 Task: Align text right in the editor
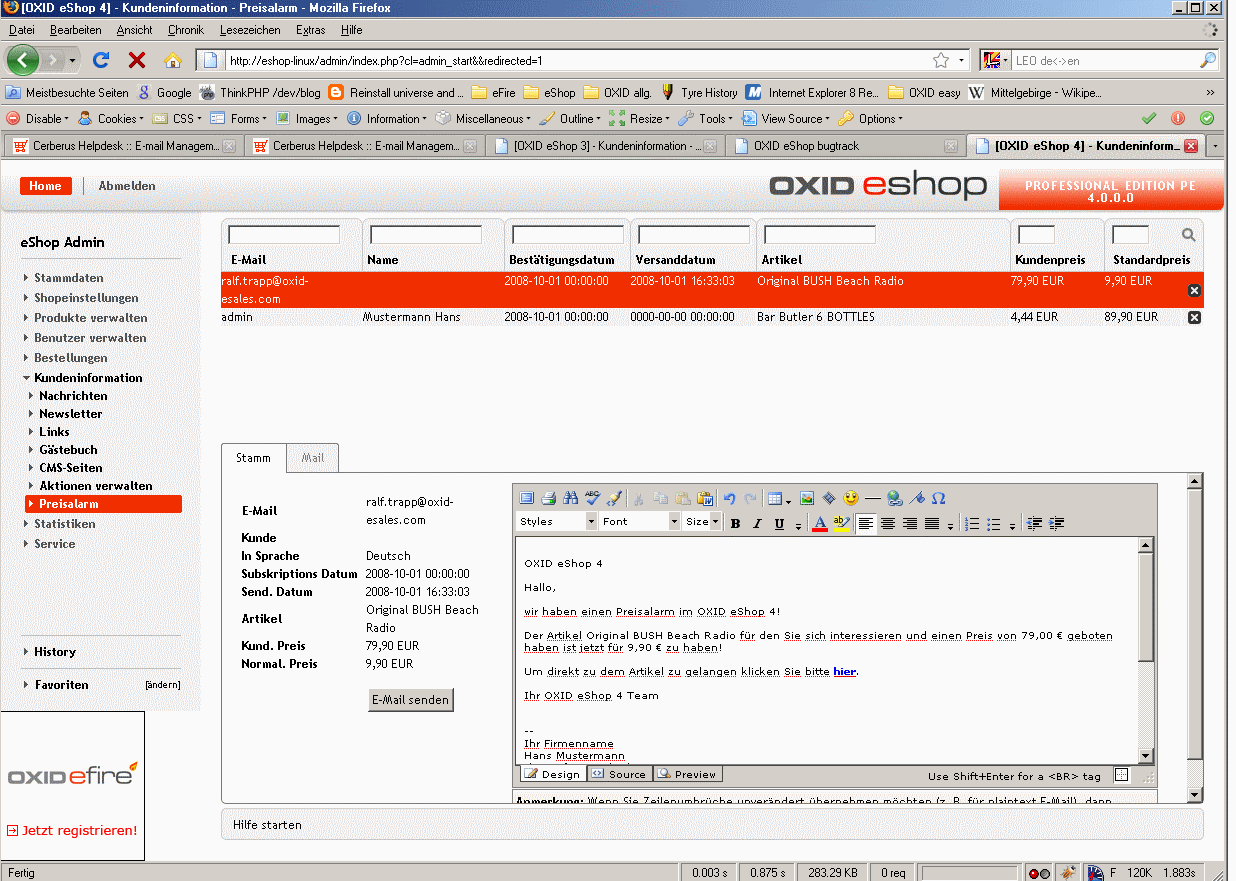point(910,523)
